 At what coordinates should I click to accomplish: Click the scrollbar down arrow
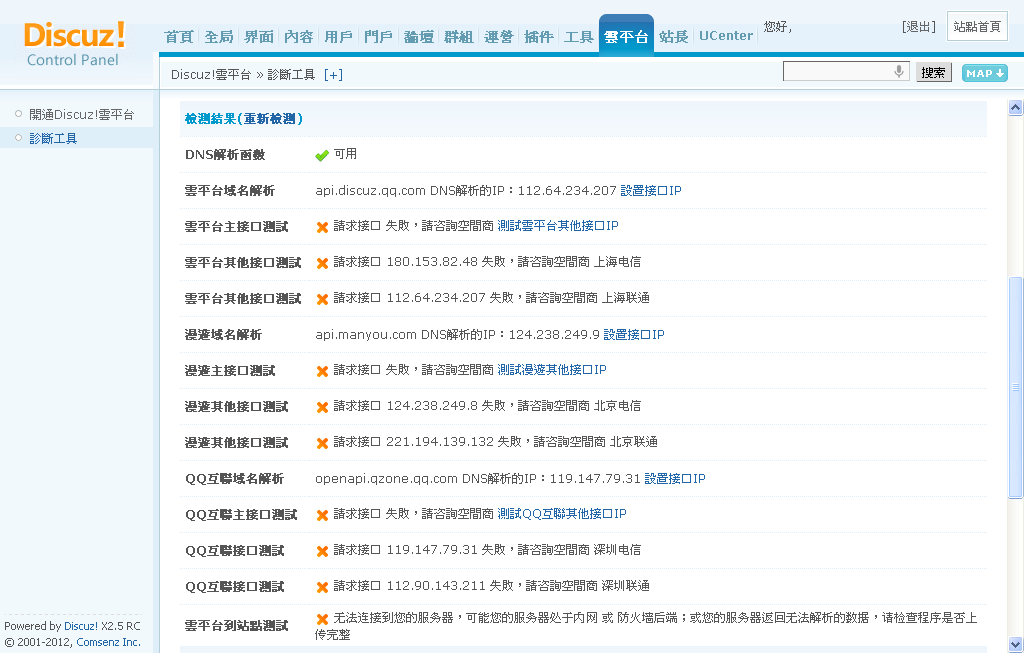(1015, 643)
